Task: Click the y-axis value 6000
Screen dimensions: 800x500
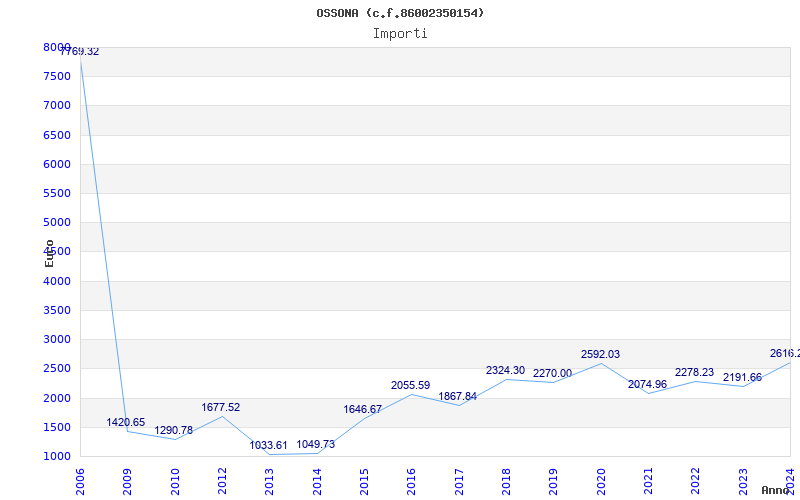Action: 57,164
